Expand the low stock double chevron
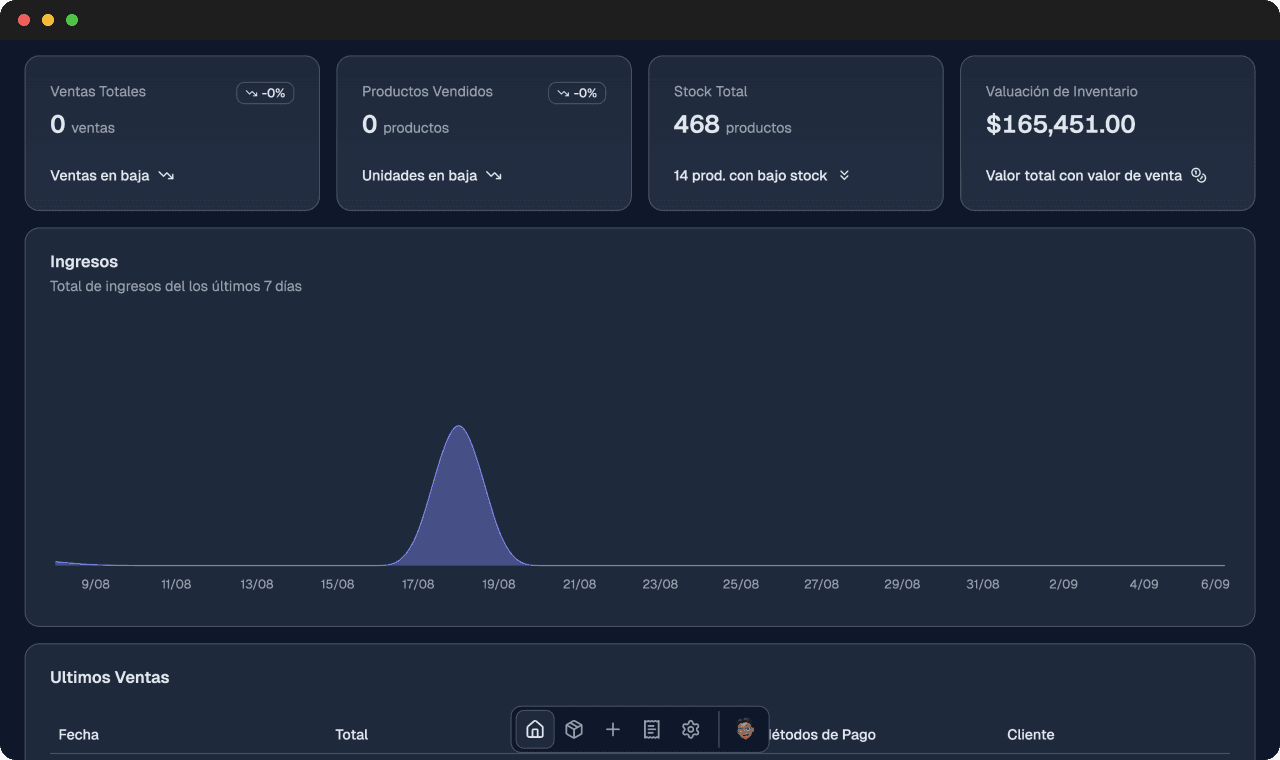The width and height of the screenshot is (1280, 760). tap(844, 176)
